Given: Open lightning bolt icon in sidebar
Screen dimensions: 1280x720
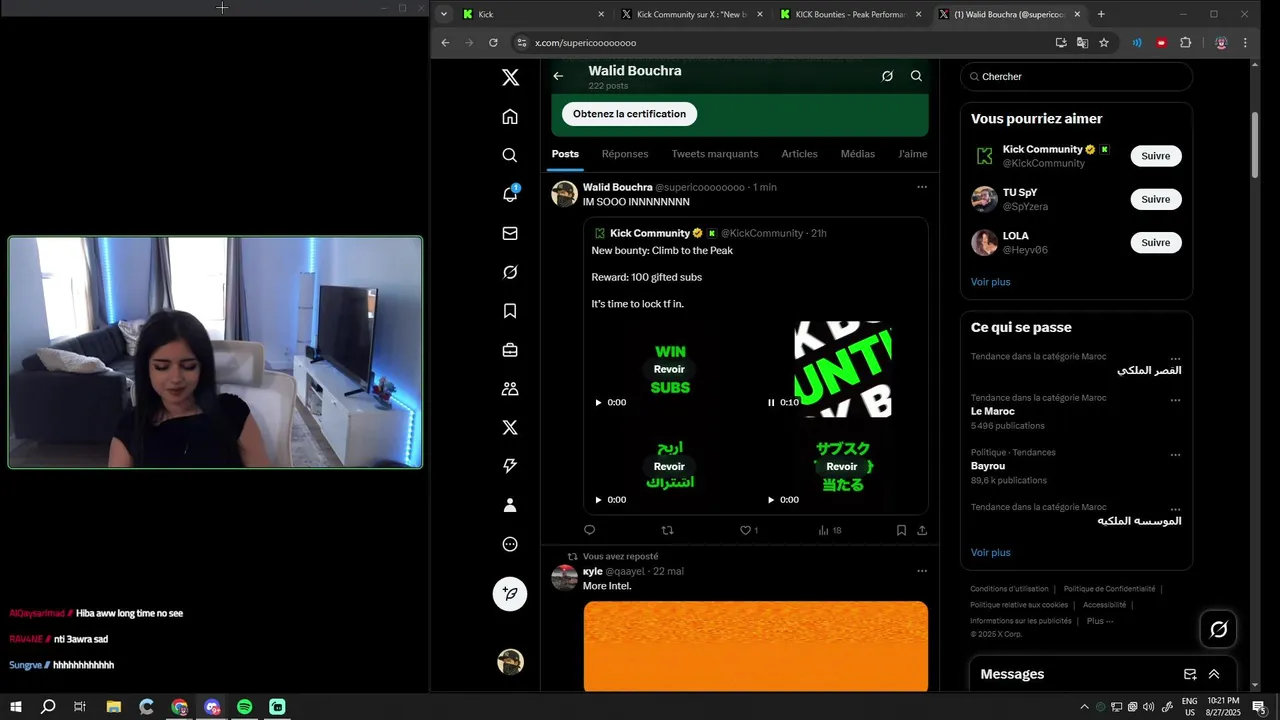Looking at the screenshot, I should click(x=510, y=466).
